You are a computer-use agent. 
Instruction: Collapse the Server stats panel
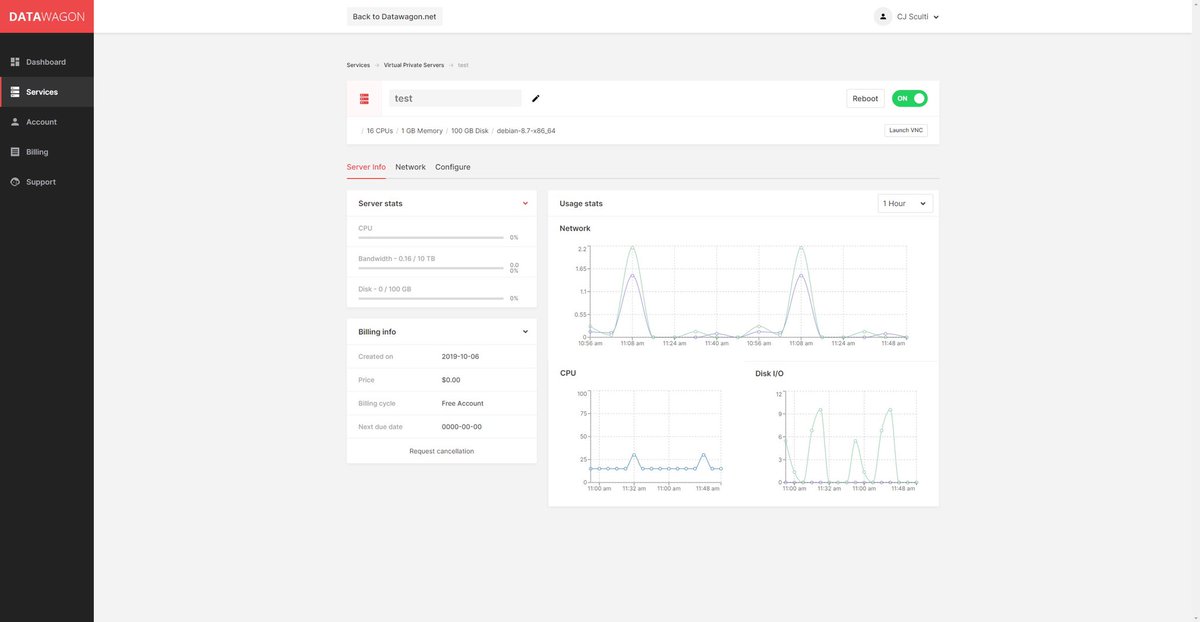(525, 203)
